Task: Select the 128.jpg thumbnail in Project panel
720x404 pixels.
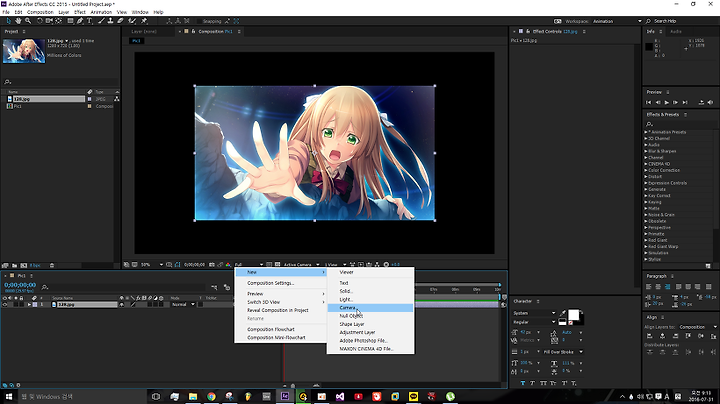Action: (x=24, y=51)
